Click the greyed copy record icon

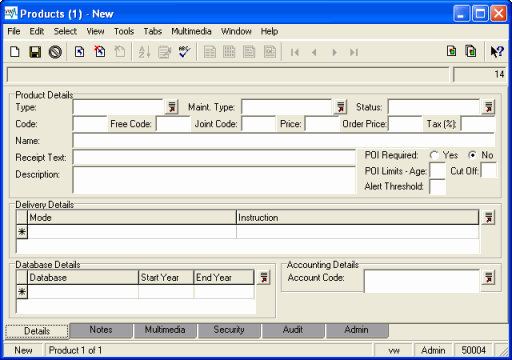point(120,52)
